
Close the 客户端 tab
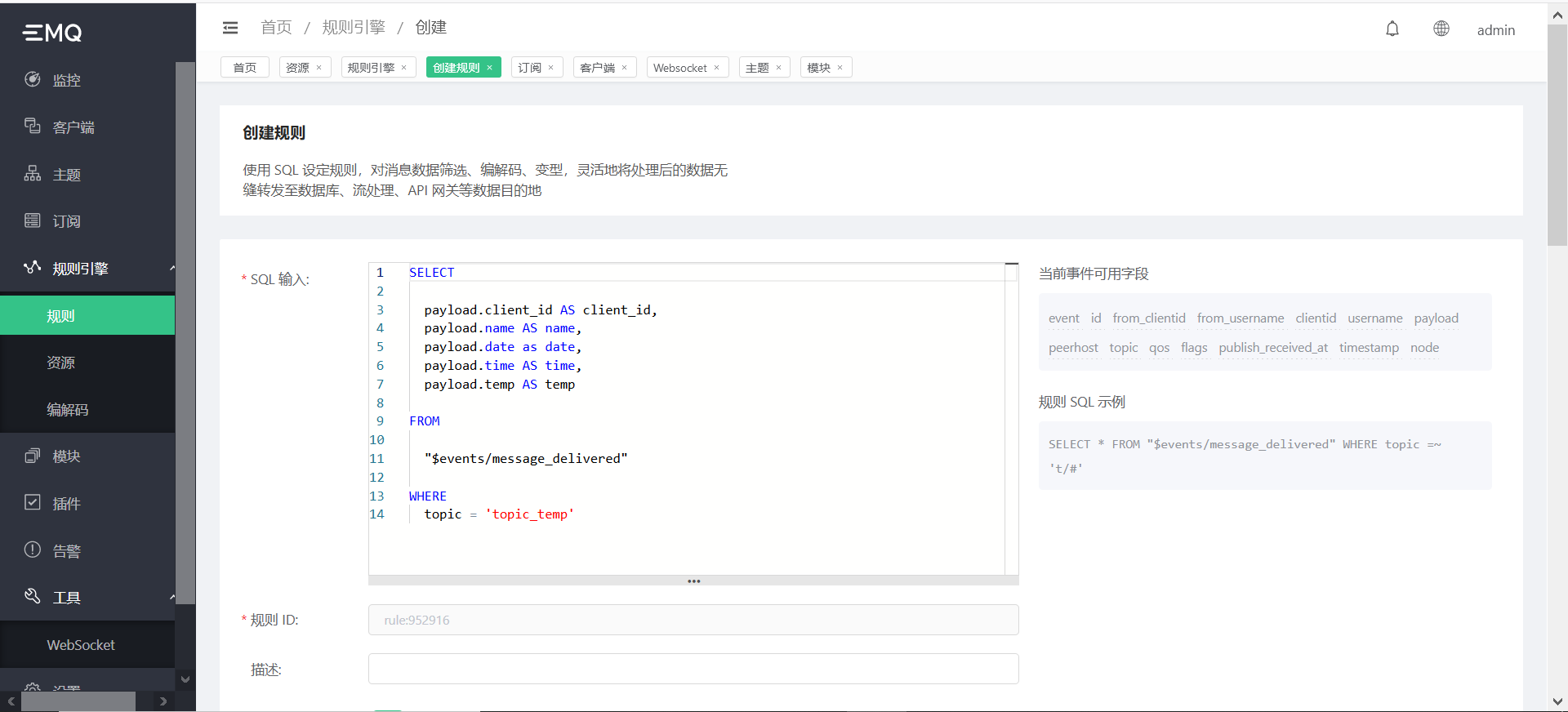pos(624,68)
